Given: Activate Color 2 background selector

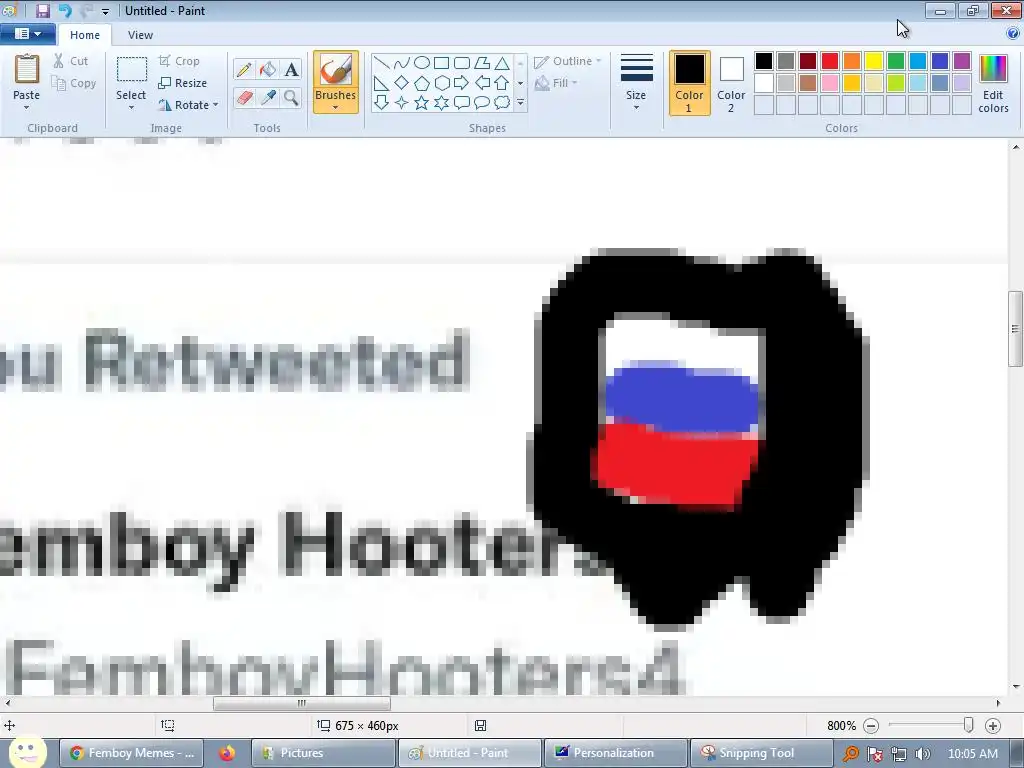Looking at the screenshot, I should coord(731,83).
